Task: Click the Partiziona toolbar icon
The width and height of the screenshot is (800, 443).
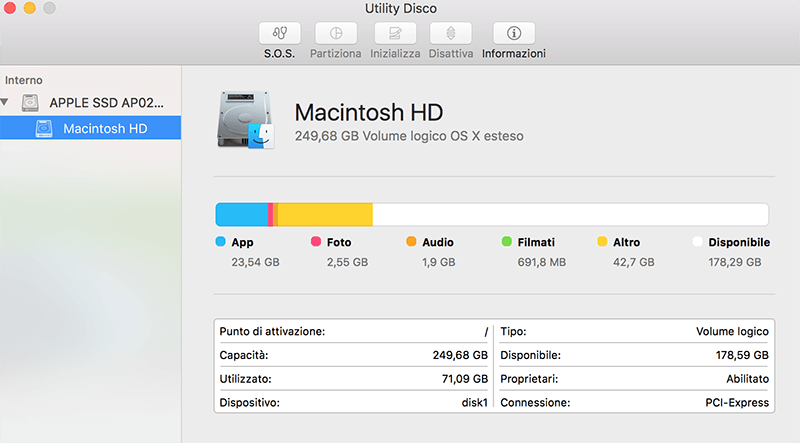Action: click(x=335, y=33)
